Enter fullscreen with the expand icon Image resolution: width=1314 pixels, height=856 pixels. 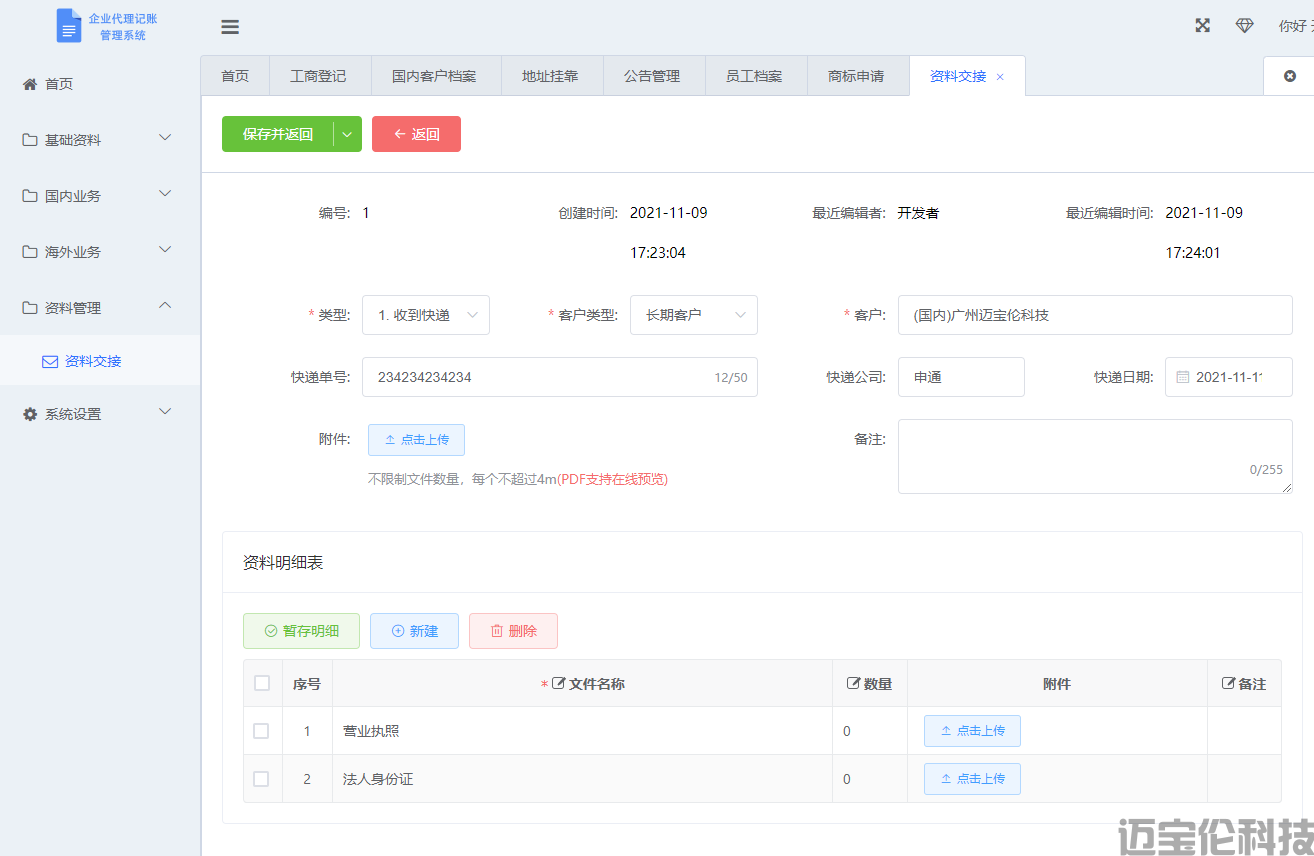1203,26
